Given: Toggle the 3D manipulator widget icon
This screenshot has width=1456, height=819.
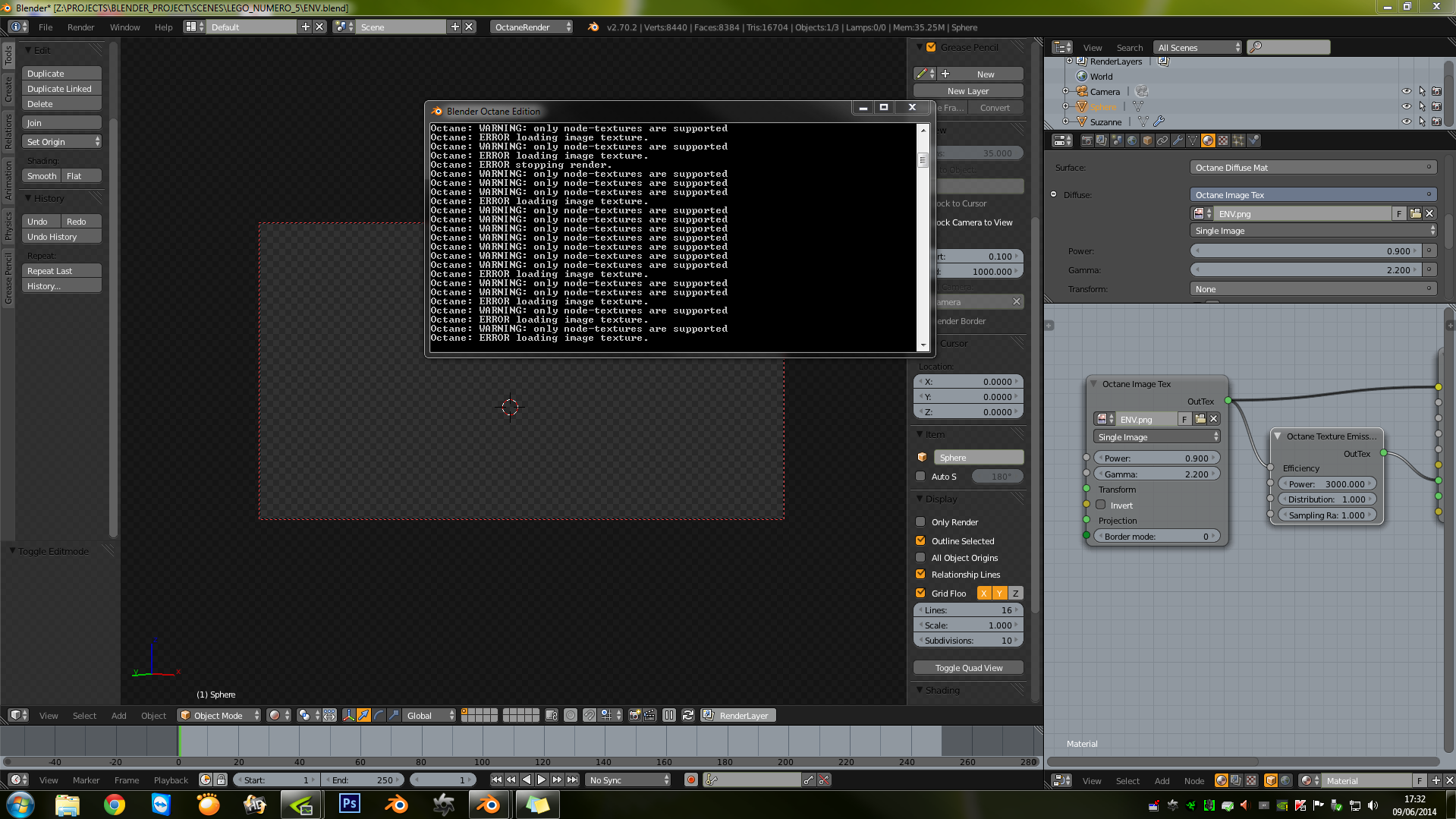Looking at the screenshot, I should [349, 715].
